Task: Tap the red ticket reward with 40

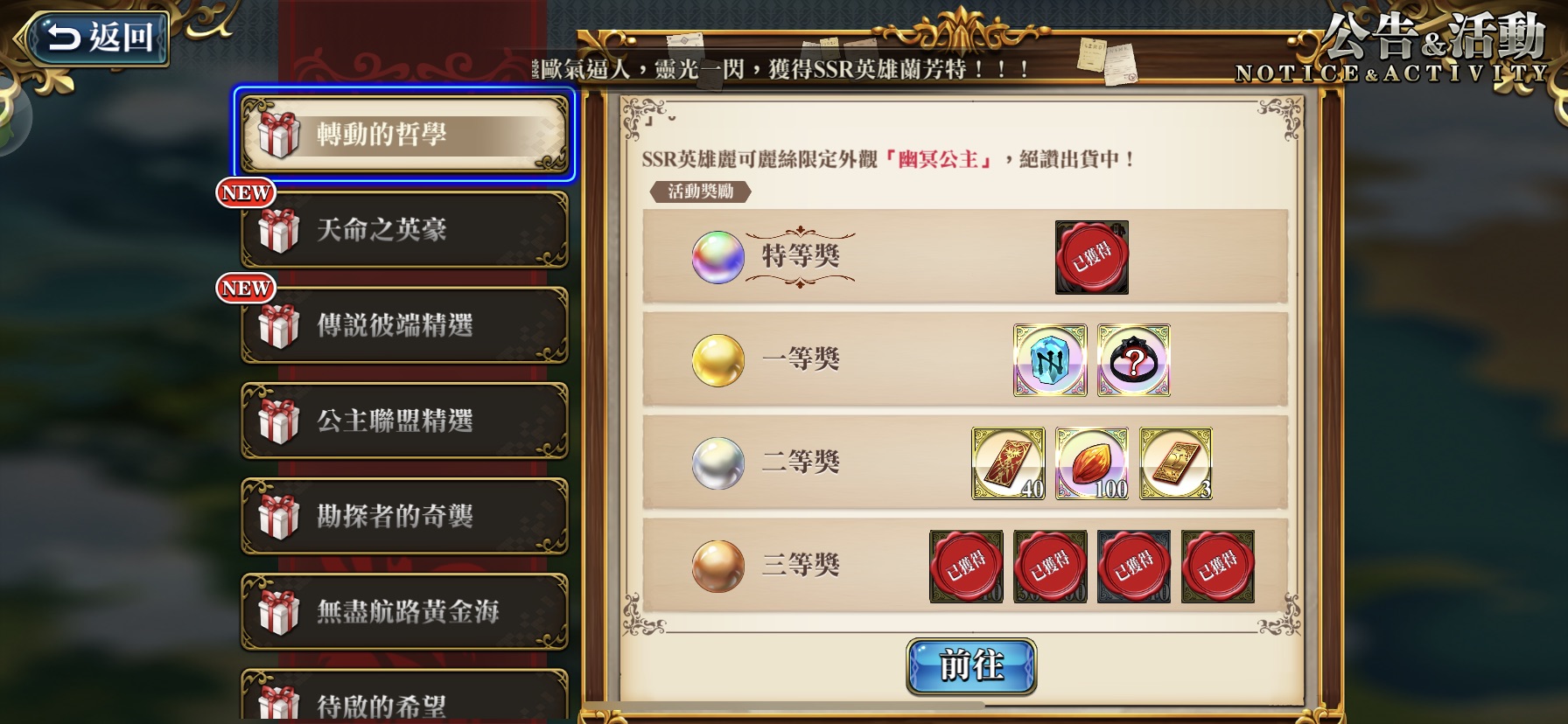Action: pos(1008,463)
